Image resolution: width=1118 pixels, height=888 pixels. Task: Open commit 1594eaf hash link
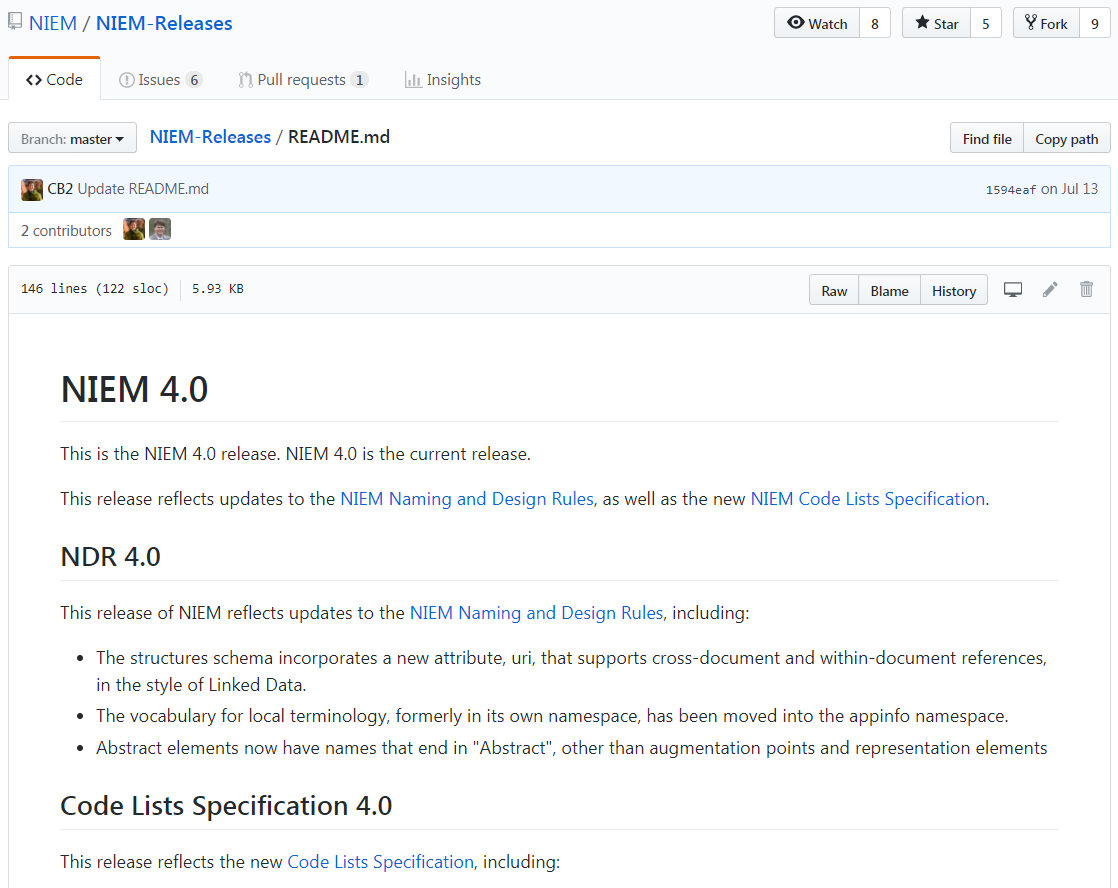(x=1010, y=189)
